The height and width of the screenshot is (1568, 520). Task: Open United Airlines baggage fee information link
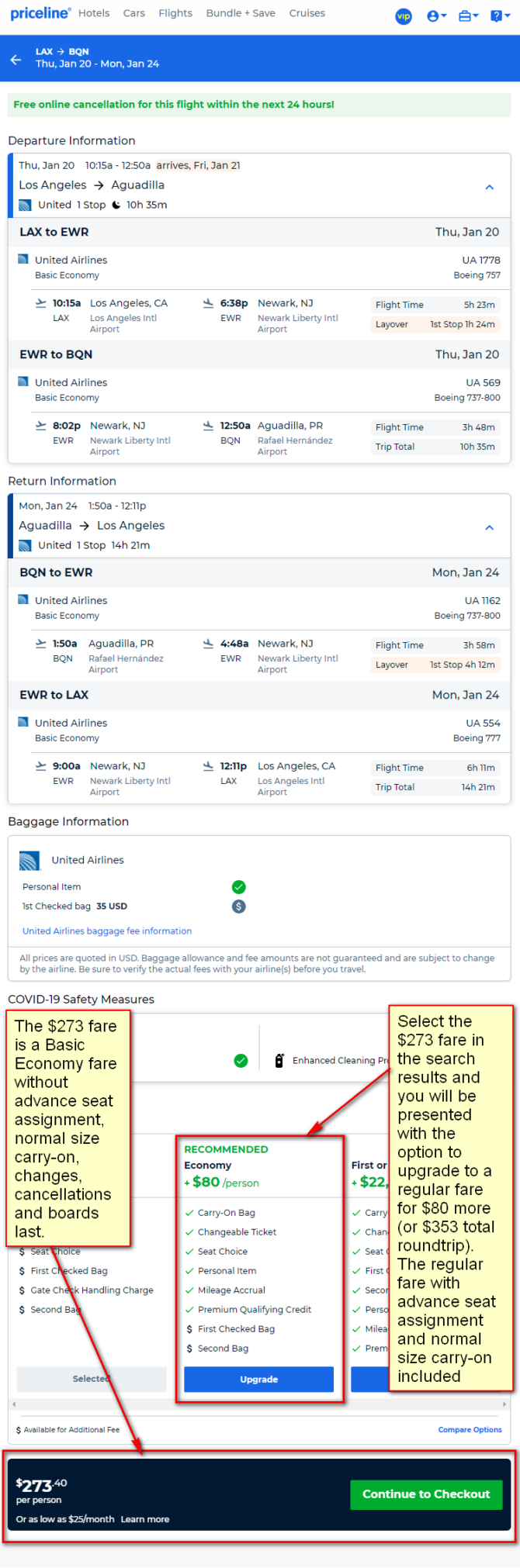click(x=107, y=931)
